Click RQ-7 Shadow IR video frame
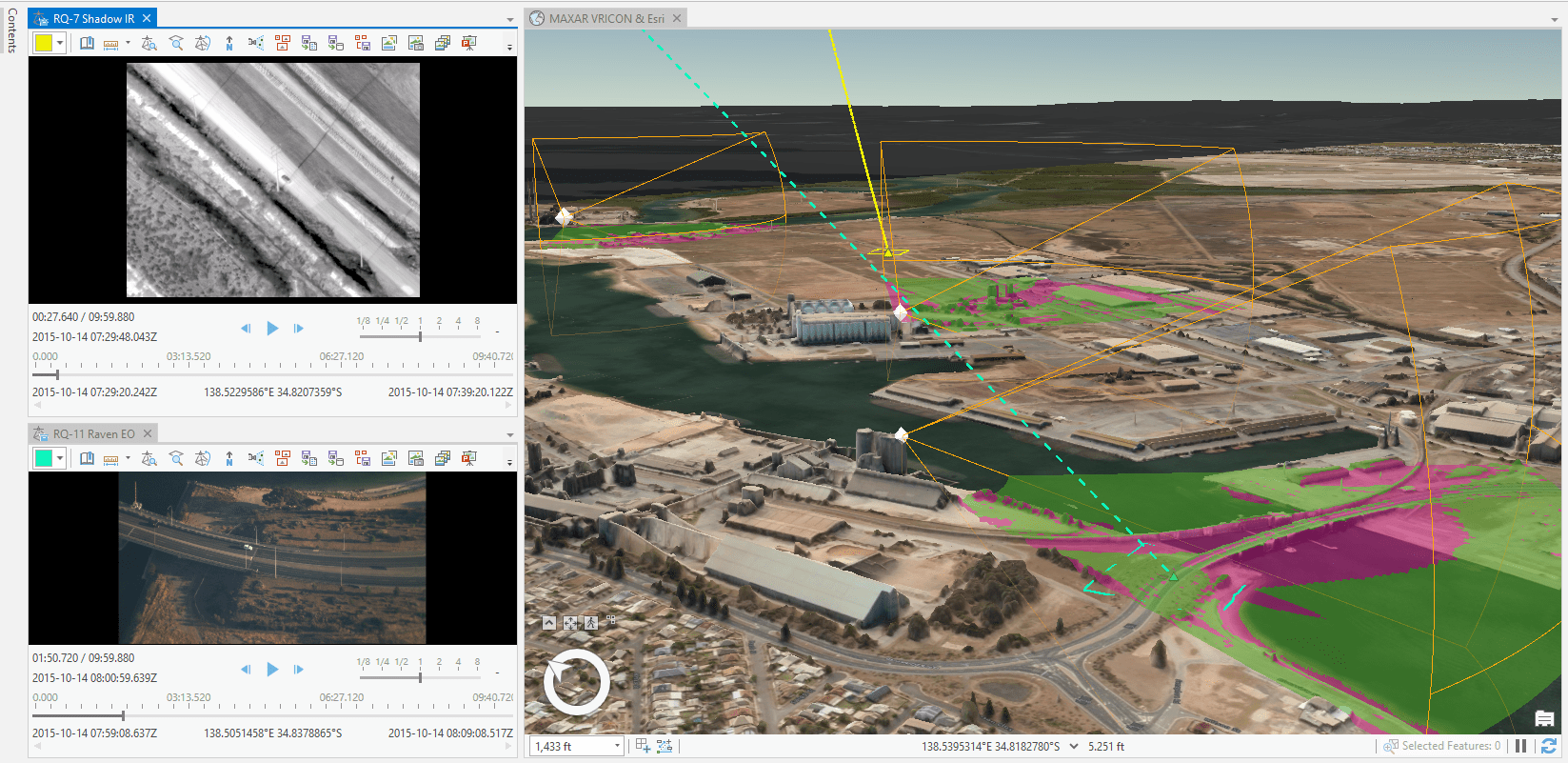Screen dimensions: 1568x763 (x=273, y=180)
